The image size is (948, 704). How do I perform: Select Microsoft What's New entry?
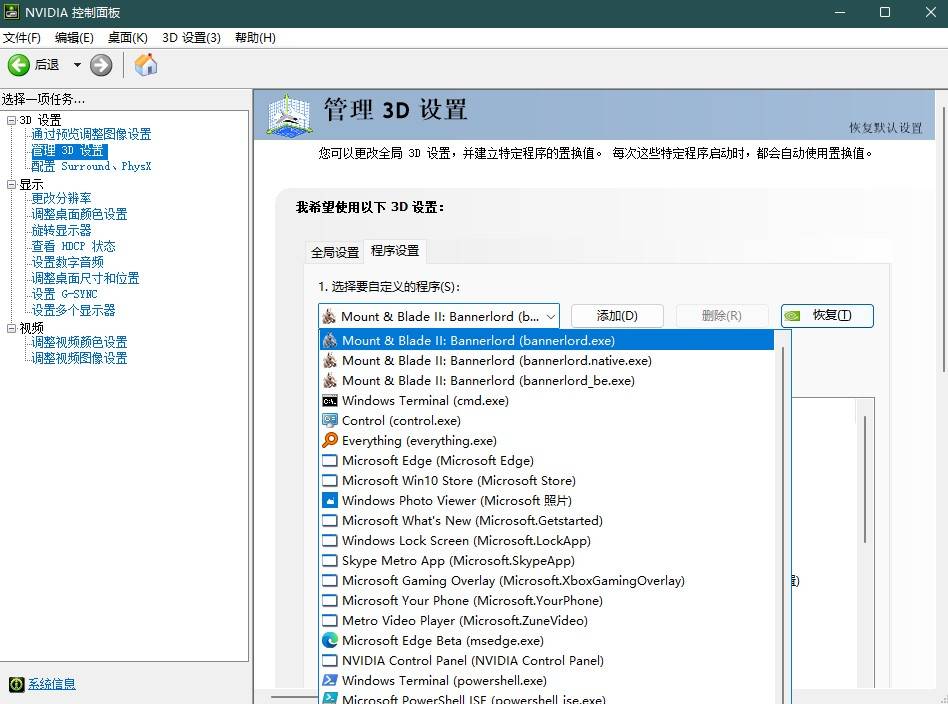point(547,520)
